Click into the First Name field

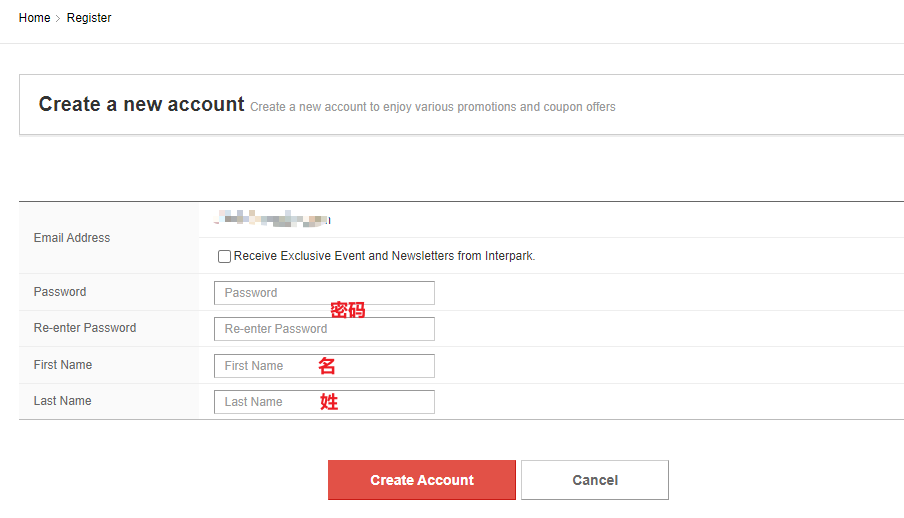click(x=324, y=366)
